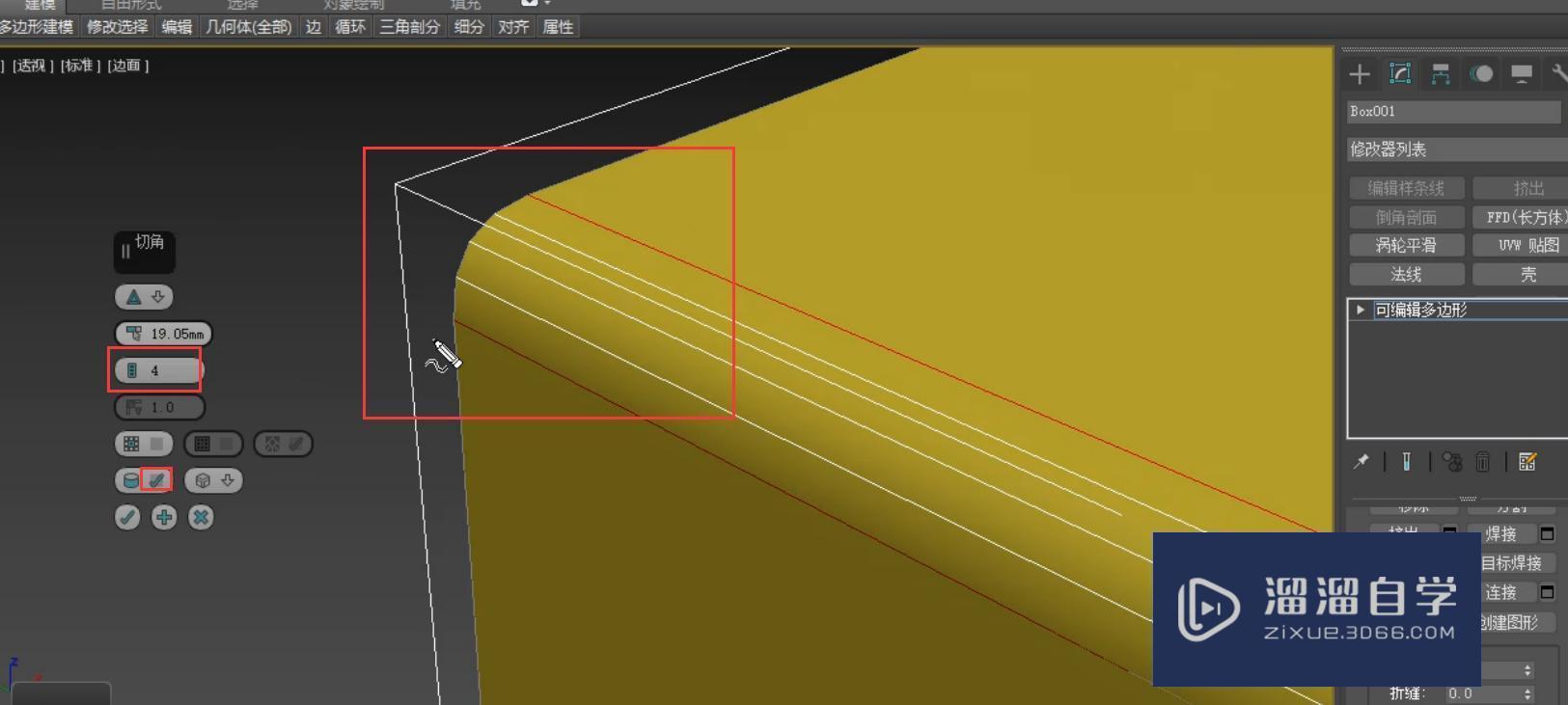
Task: Toggle Show End Result test-tube icon
Action: click(1406, 462)
